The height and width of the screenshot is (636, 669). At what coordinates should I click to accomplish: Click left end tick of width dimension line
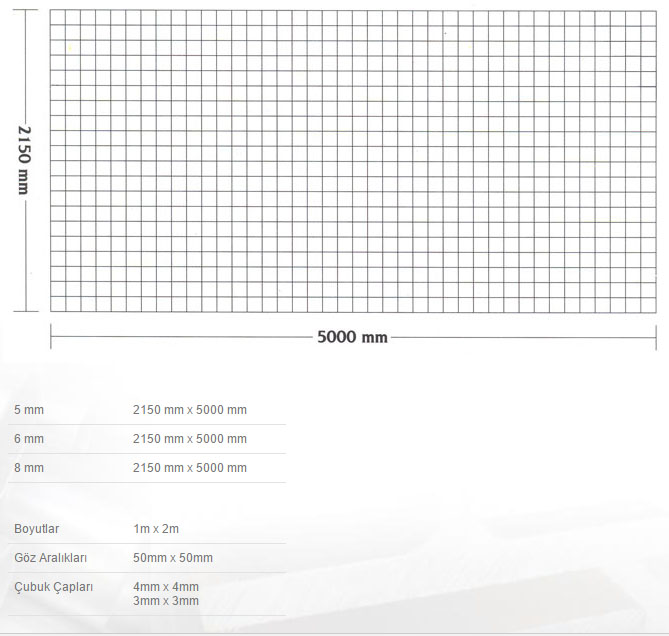coord(51,337)
